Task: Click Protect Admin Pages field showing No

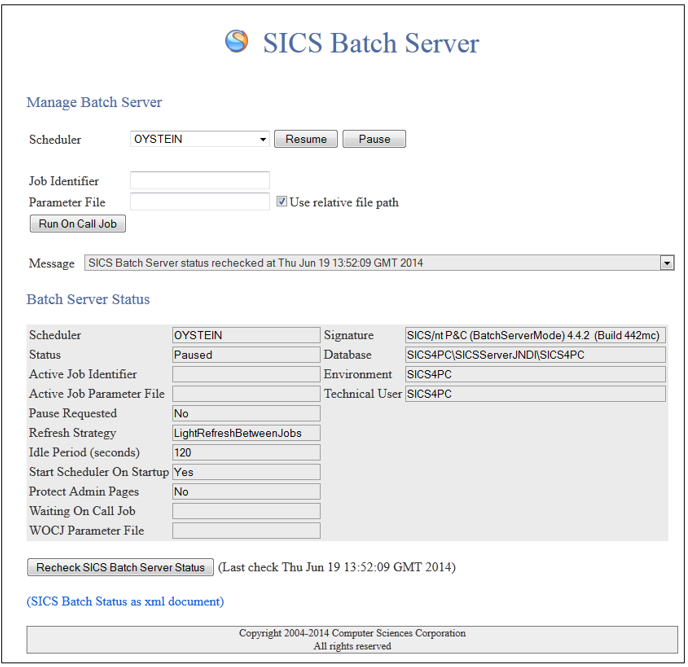Action: [246, 491]
